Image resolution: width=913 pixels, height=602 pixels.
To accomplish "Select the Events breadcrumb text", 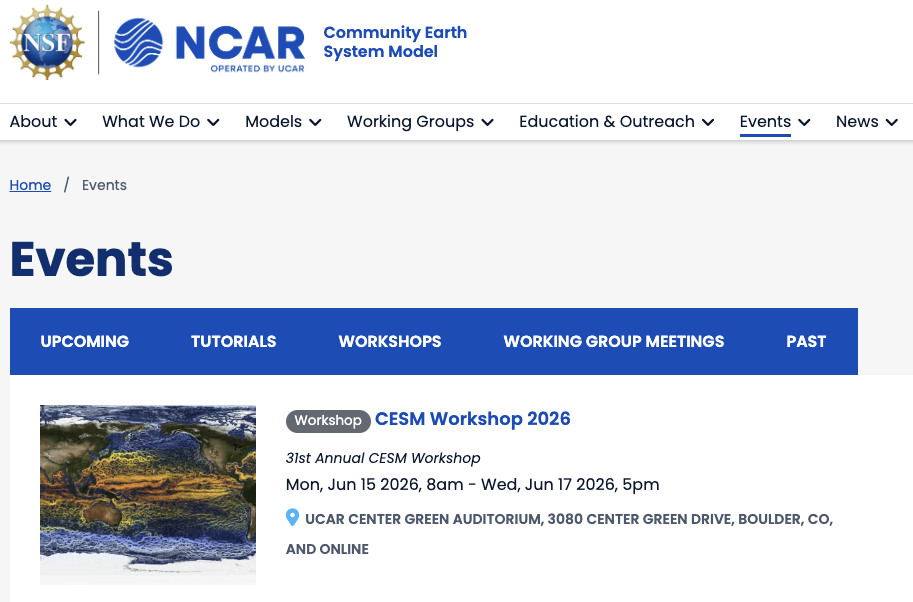I will [x=104, y=185].
